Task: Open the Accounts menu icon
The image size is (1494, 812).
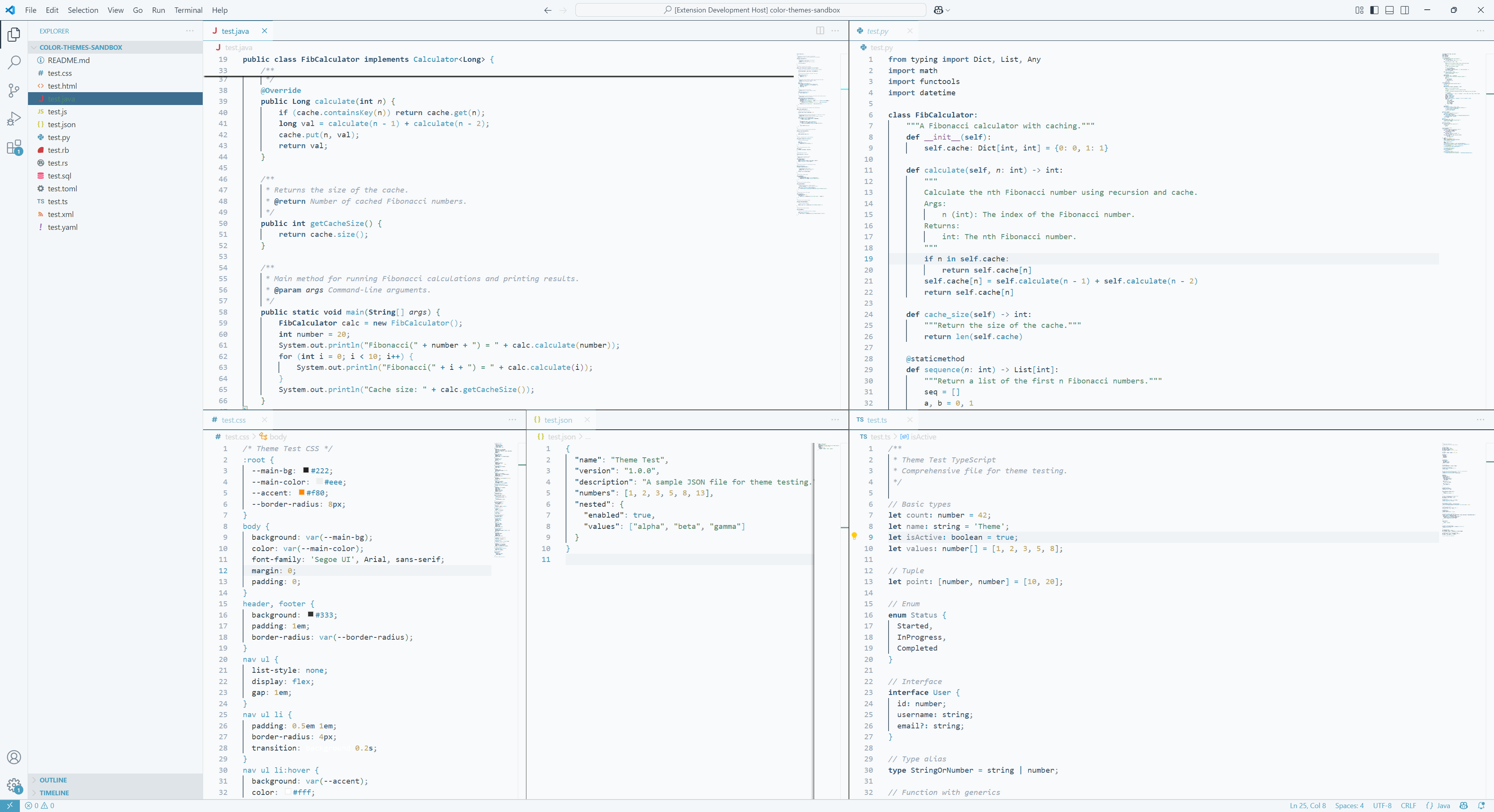Action: click(x=14, y=757)
